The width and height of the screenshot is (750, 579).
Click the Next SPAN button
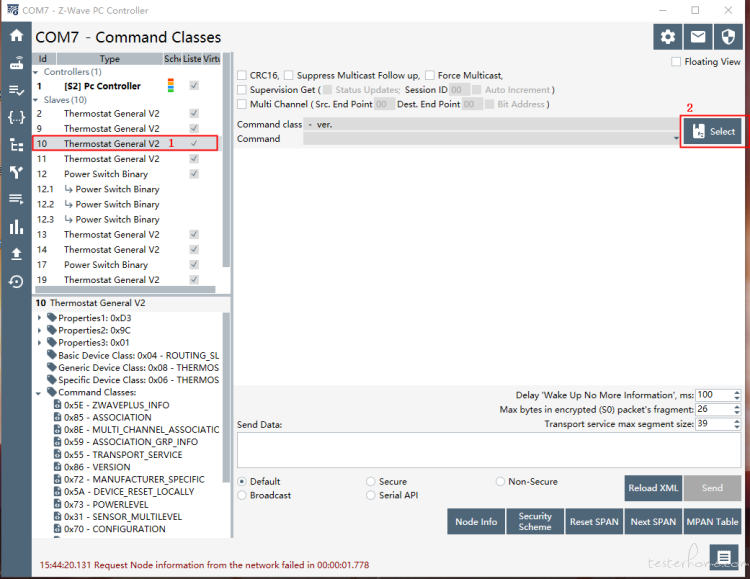[653, 522]
